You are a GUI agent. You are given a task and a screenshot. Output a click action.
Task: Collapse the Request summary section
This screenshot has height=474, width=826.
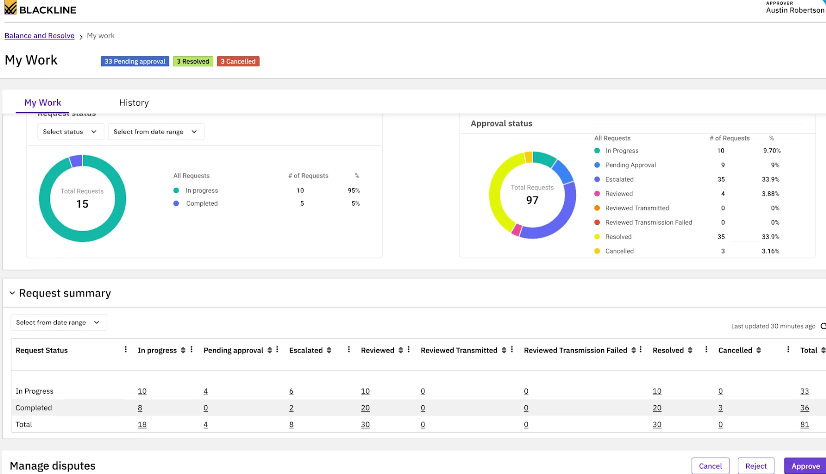[12, 293]
